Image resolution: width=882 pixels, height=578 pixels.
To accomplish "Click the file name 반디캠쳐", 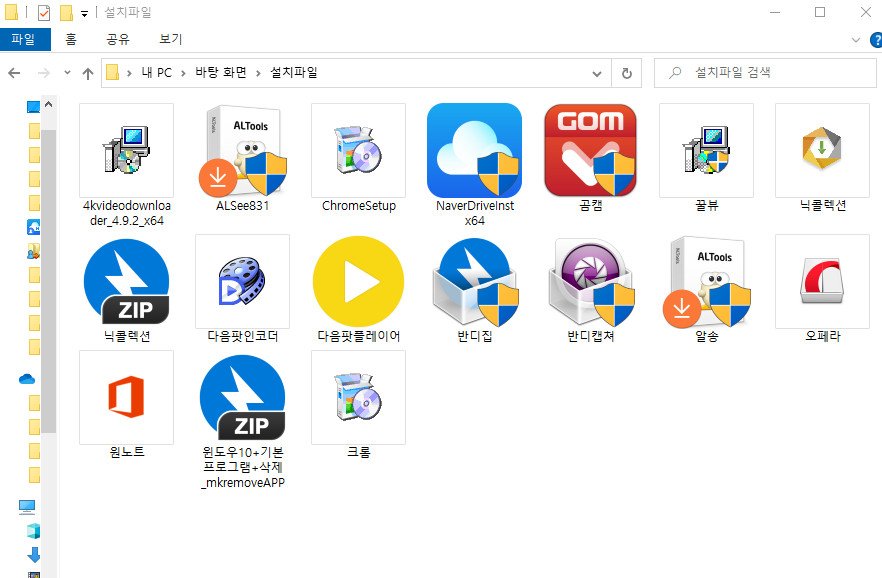I will point(591,336).
